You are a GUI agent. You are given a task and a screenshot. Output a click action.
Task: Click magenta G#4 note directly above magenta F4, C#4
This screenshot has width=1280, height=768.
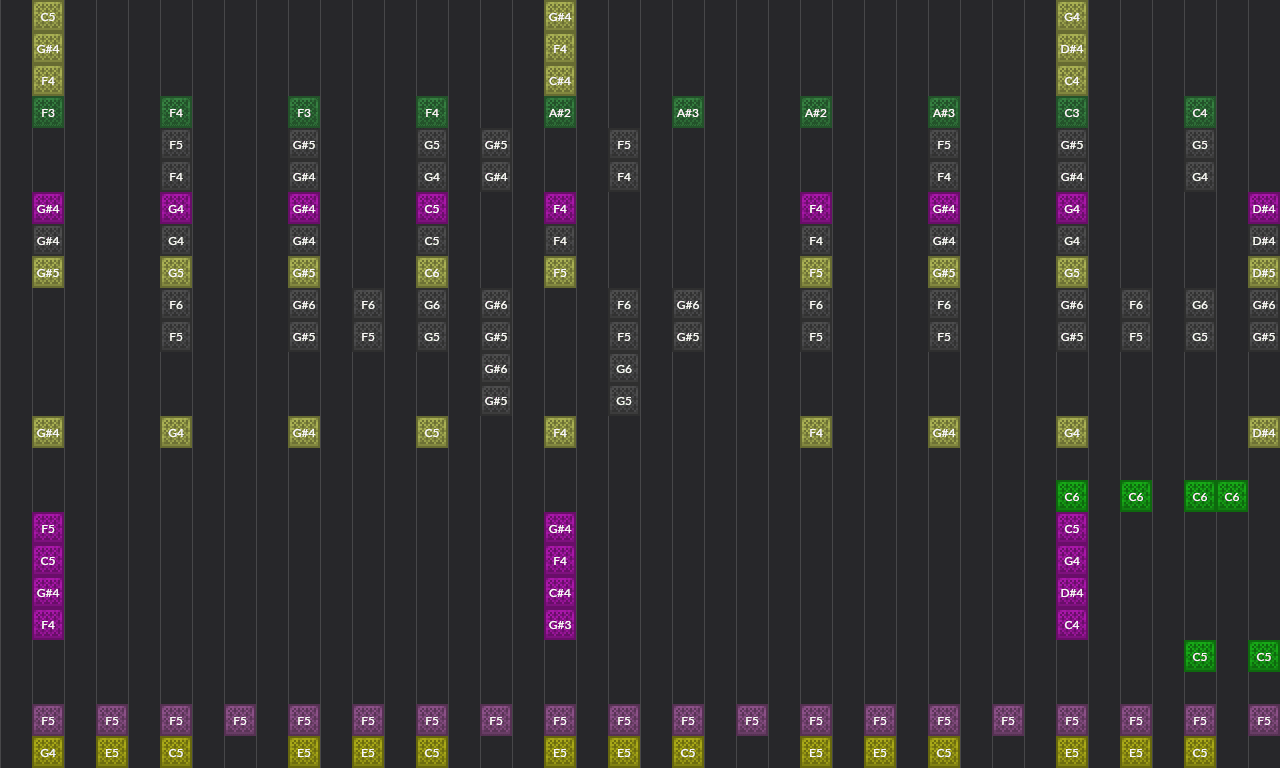tap(560, 529)
